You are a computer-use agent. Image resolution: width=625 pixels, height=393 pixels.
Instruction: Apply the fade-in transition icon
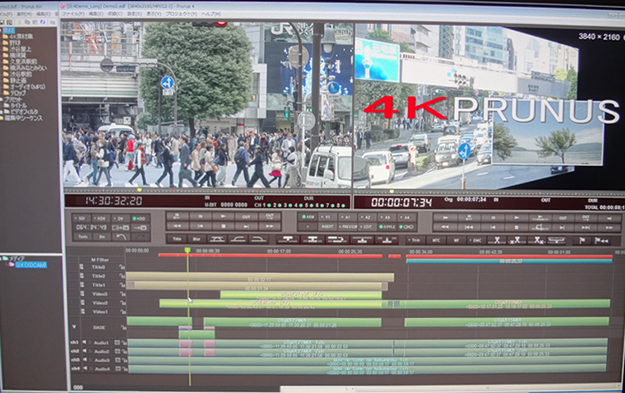[238, 239]
